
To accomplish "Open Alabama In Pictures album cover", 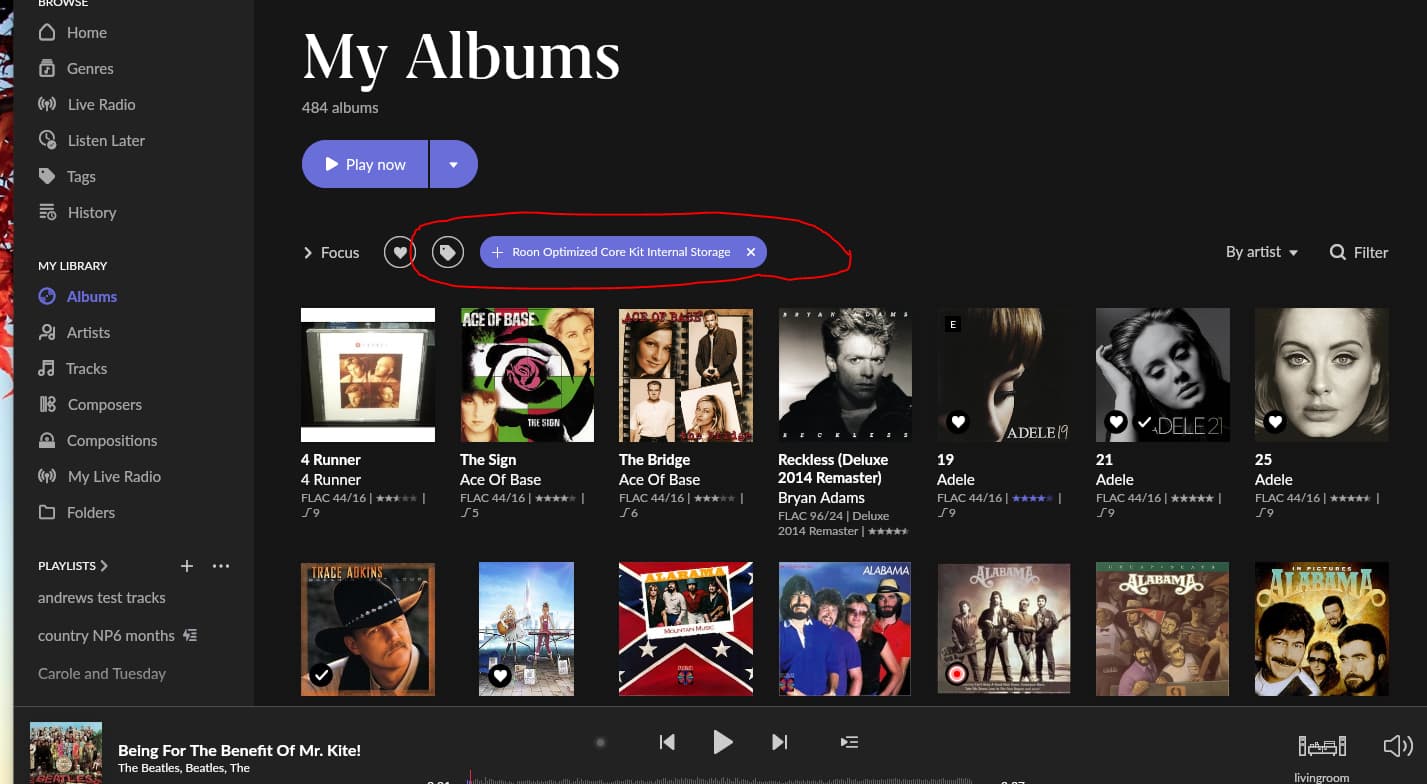I will (x=1322, y=628).
